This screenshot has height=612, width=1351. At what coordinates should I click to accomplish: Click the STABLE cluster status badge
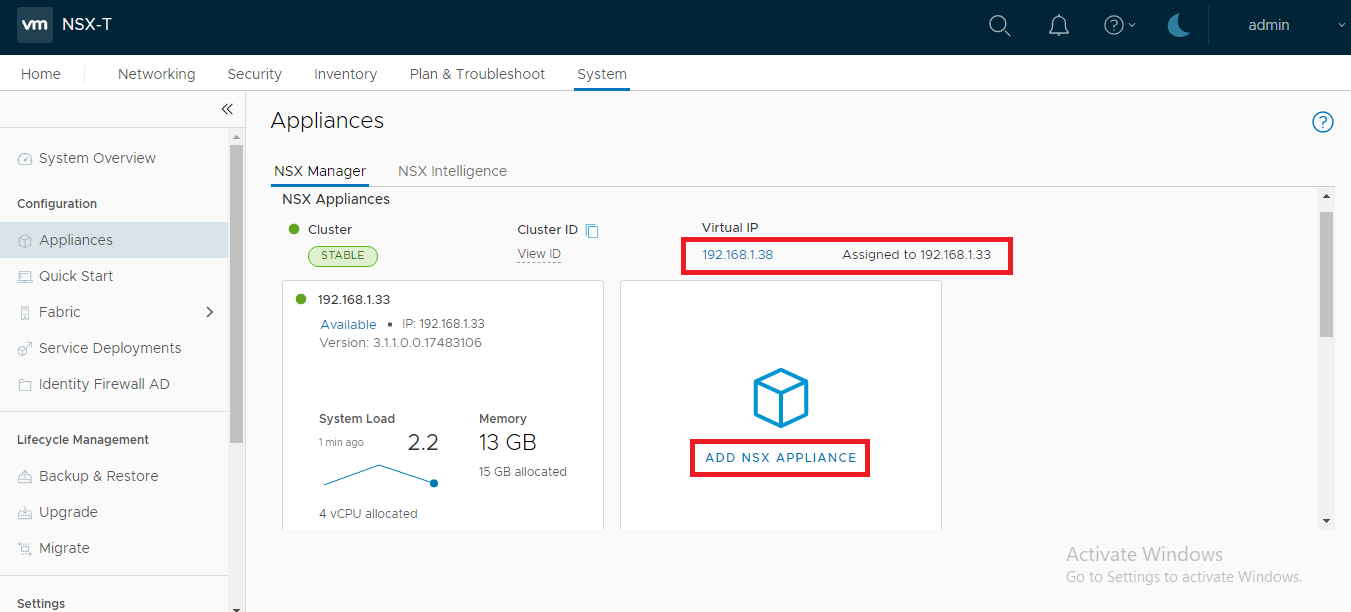(x=343, y=255)
